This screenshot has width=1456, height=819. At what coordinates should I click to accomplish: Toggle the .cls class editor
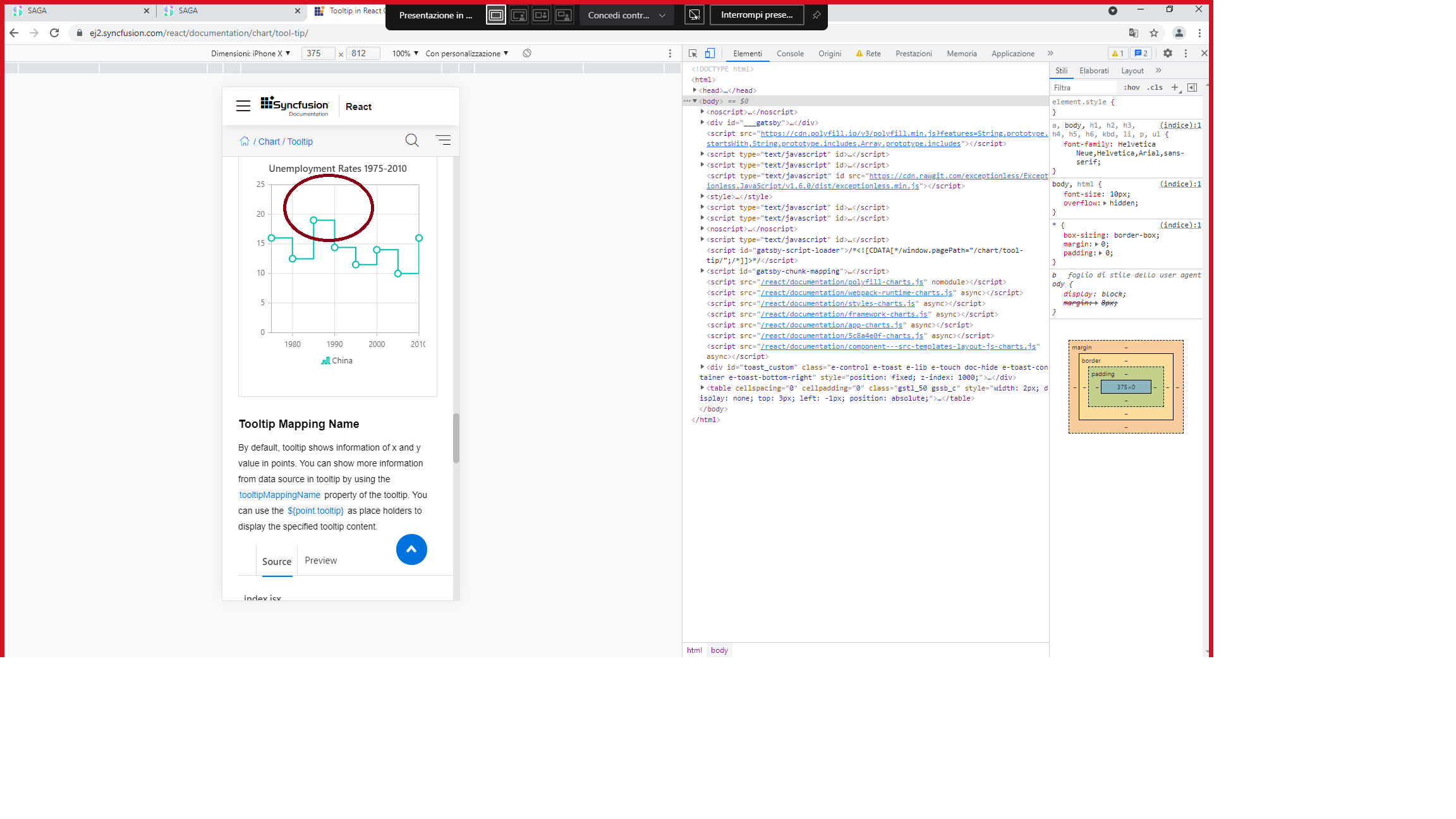1155,88
